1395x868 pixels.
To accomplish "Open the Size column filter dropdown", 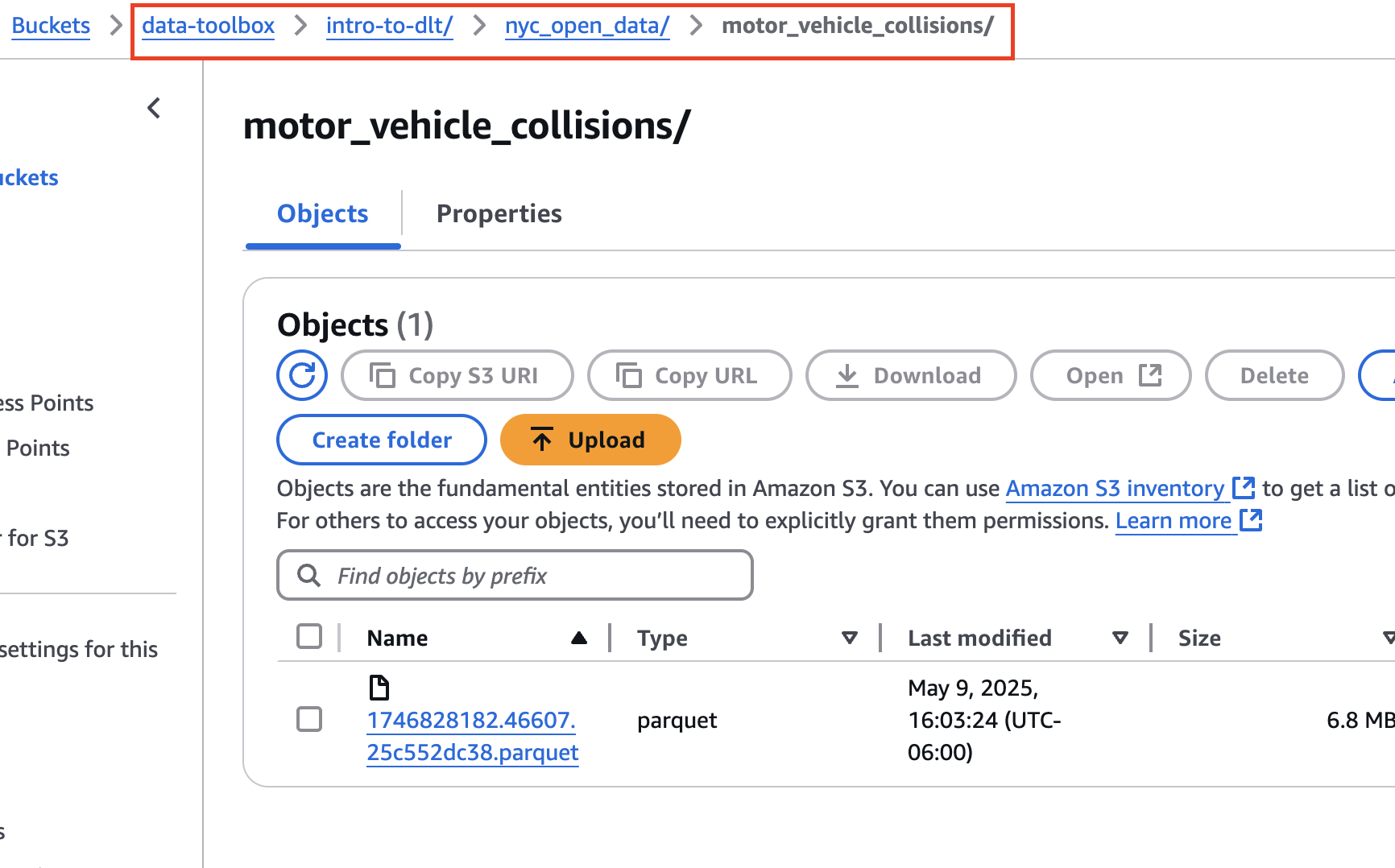I will 1388,637.
